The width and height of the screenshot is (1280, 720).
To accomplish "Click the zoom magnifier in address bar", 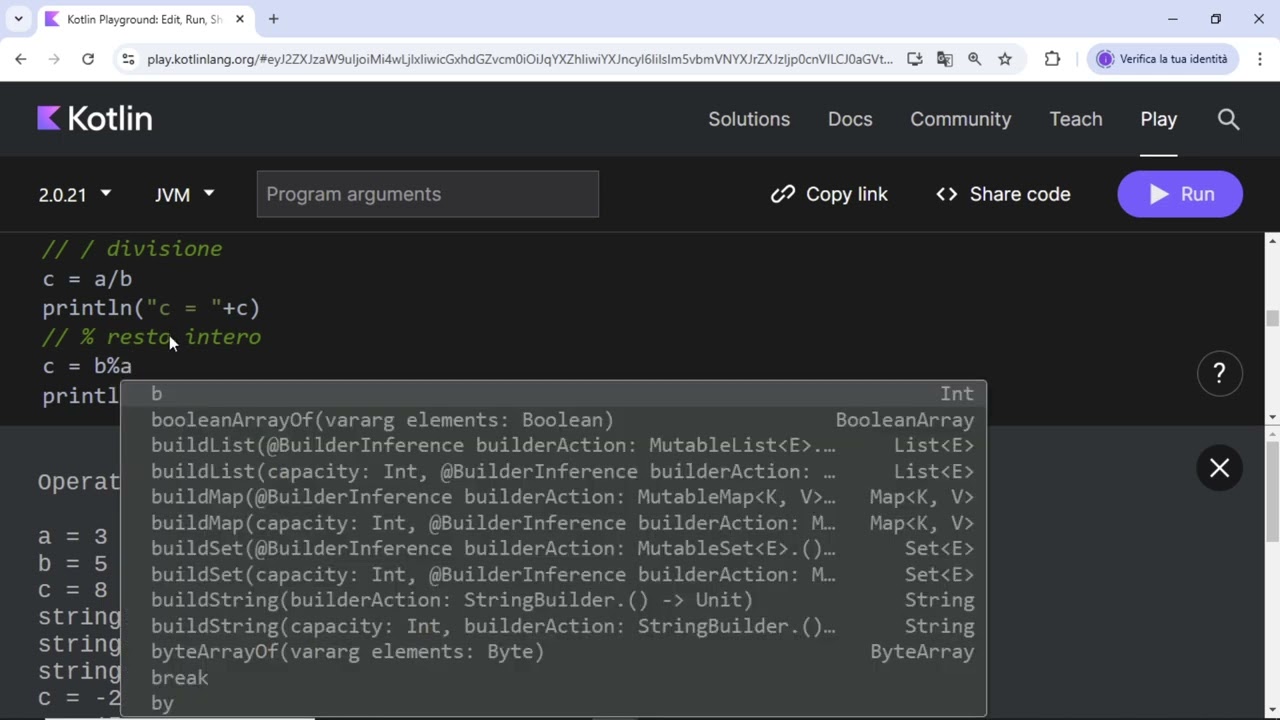I will [x=974, y=59].
